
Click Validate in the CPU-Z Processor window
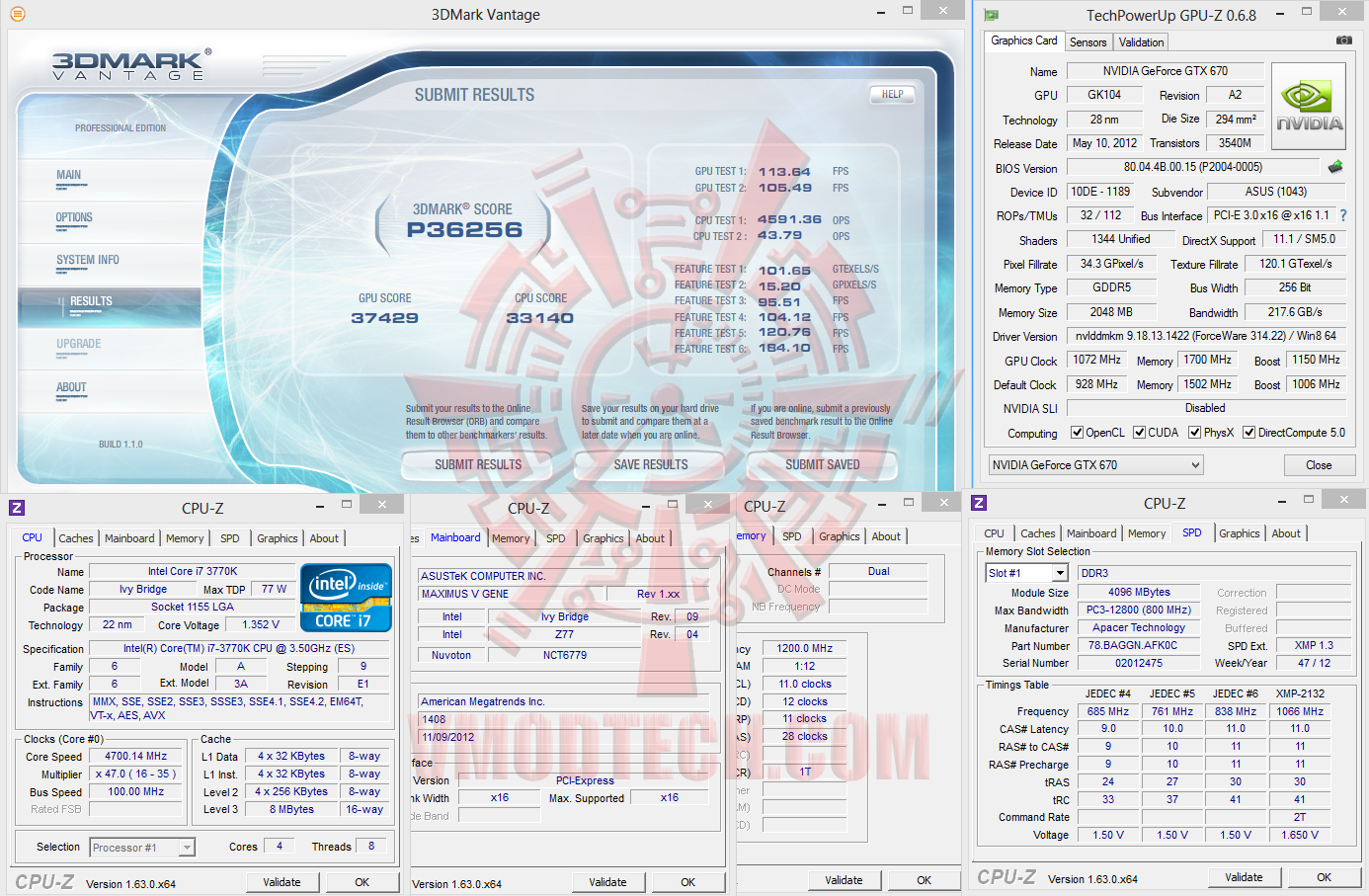click(x=282, y=882)
